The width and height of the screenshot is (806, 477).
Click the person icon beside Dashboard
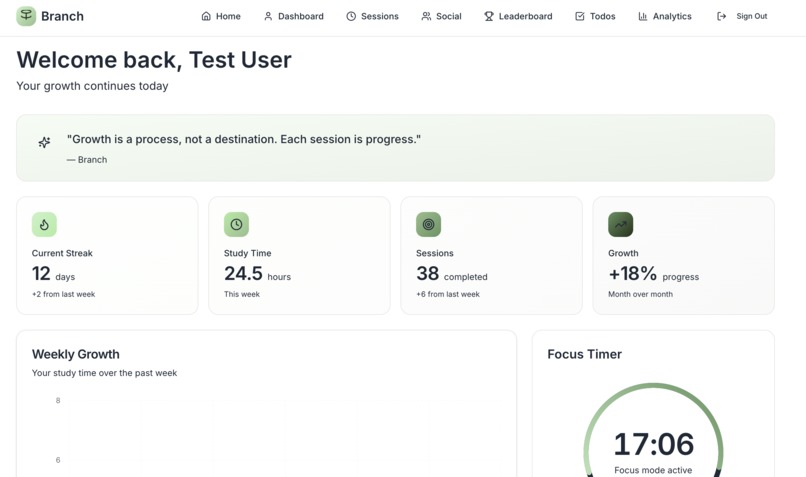click(268, 16)
